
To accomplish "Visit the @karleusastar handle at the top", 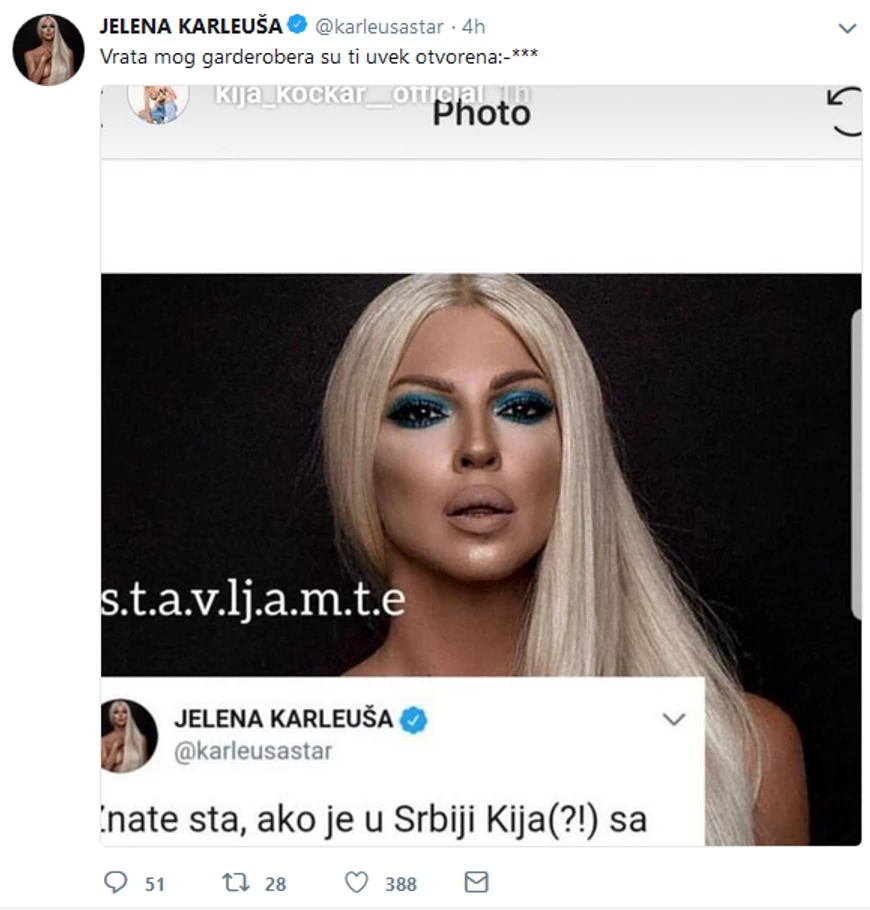I will pyautogui.click(x=379, y=26).
